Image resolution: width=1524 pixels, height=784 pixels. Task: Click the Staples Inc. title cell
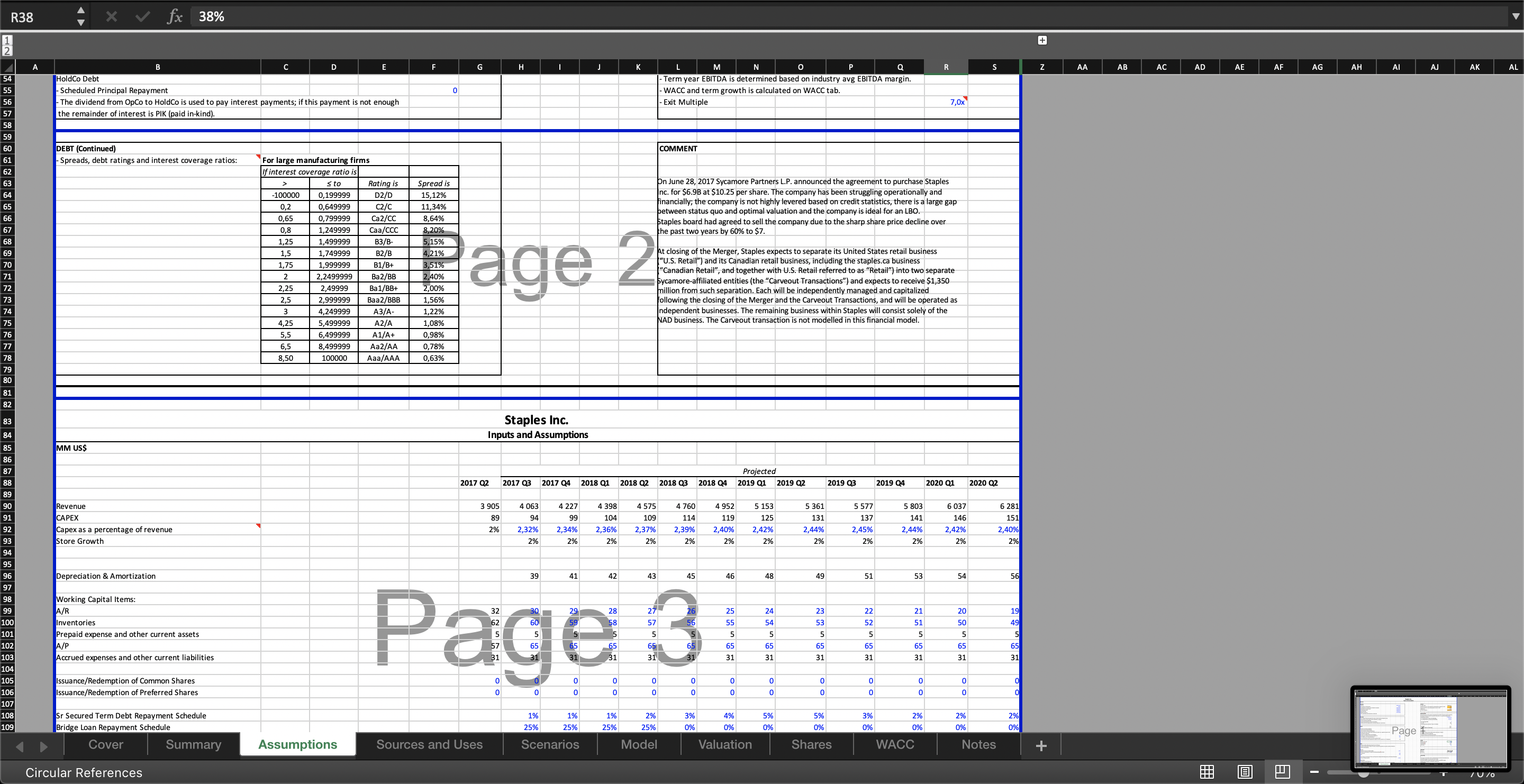[536, 420]
